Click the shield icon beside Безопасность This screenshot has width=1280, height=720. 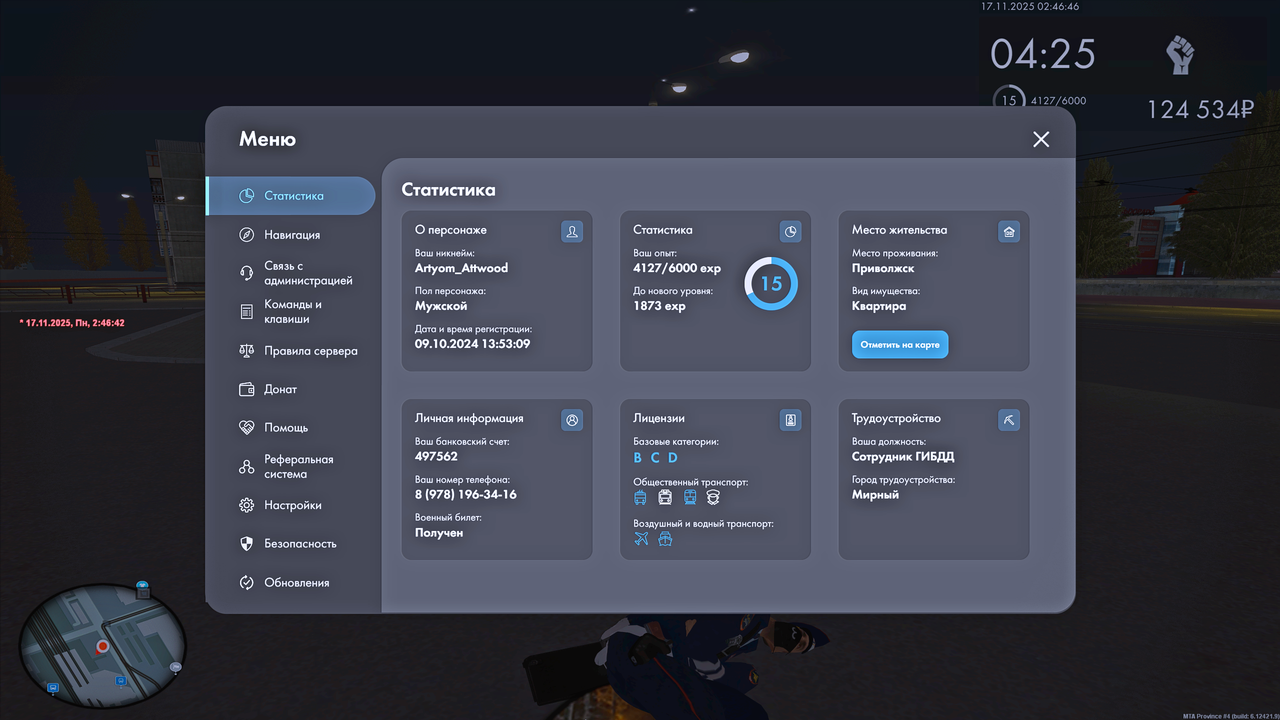click(247, 544)
